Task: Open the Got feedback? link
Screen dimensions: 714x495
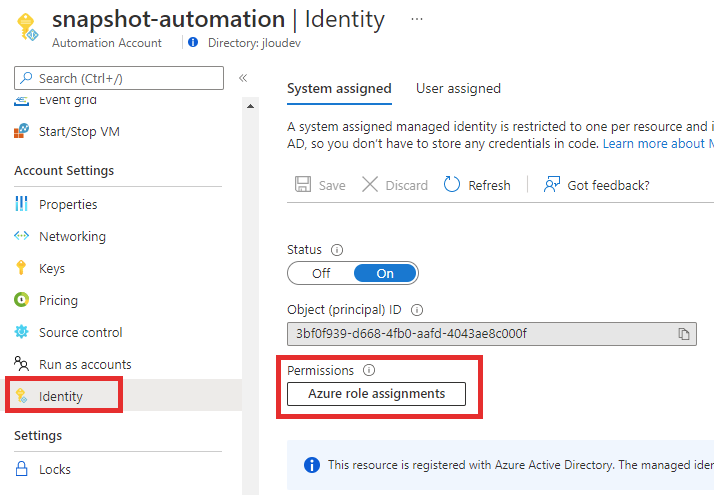Action: coord(608,186)
